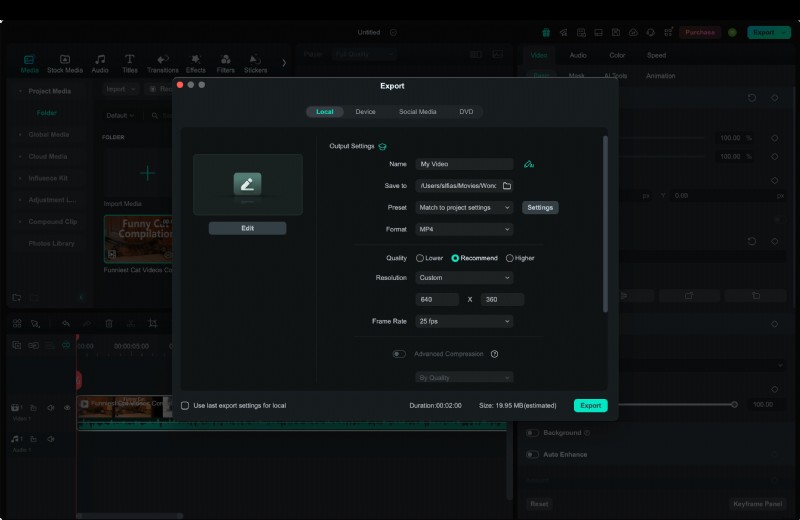The width and height of the screenshot is (800, 520).
Task: Hide the Video 1 track eye
Action: pyautogui.click(x=67, y=408)
